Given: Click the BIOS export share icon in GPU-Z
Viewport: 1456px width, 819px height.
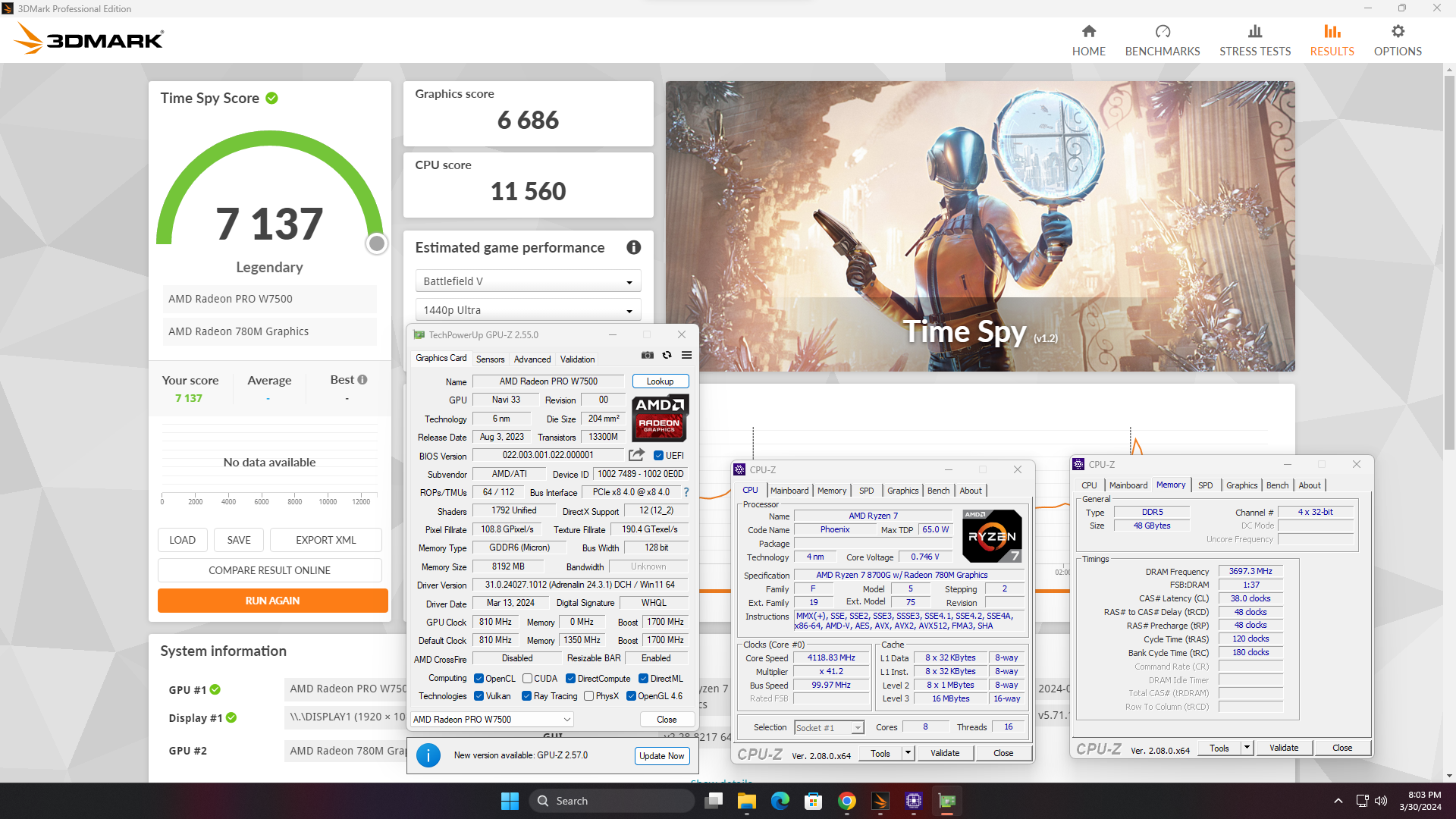Looking at the screenshot, I should click(x=636, y=455).
